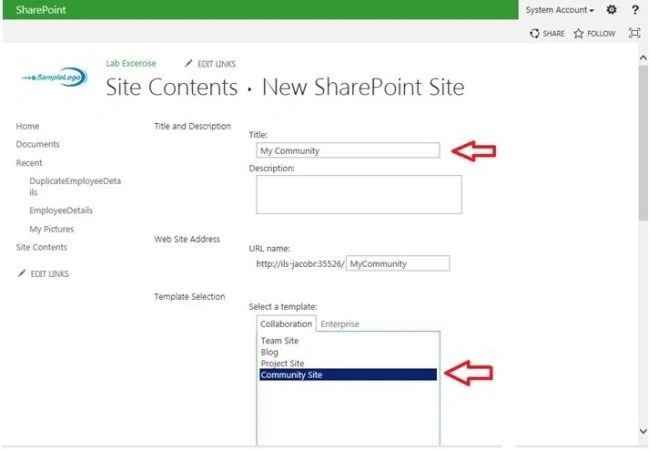Click the URL name input field
The image size is (650, 451).
(398, 263)
